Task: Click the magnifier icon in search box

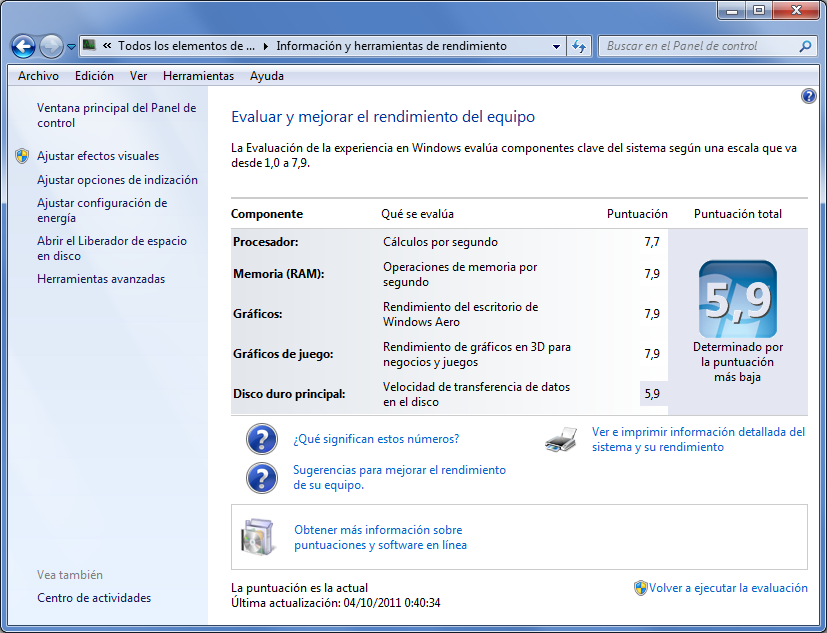Action: click(x=805, y=46)
